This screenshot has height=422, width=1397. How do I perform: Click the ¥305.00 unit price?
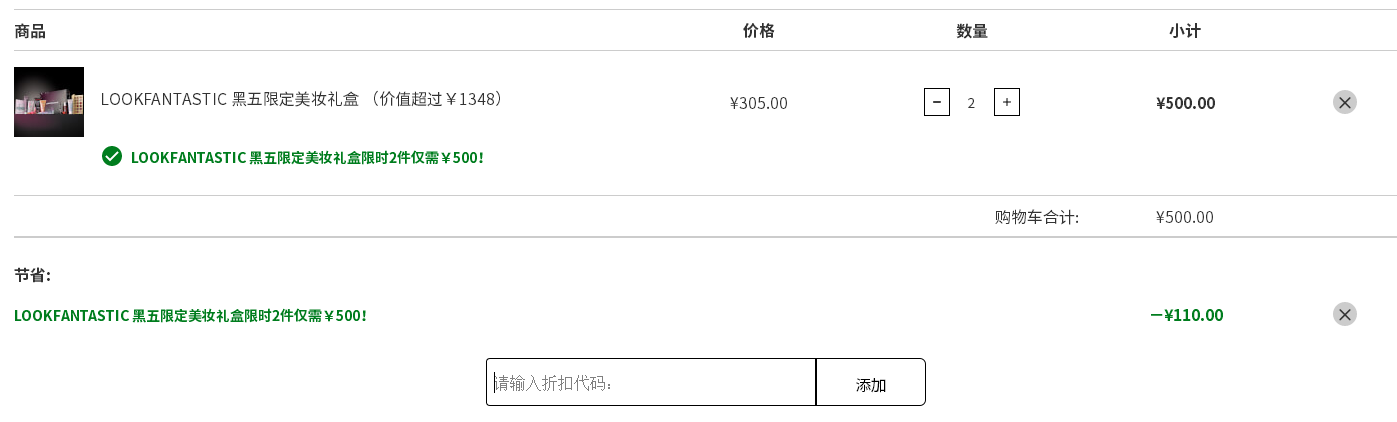point(759,103)
